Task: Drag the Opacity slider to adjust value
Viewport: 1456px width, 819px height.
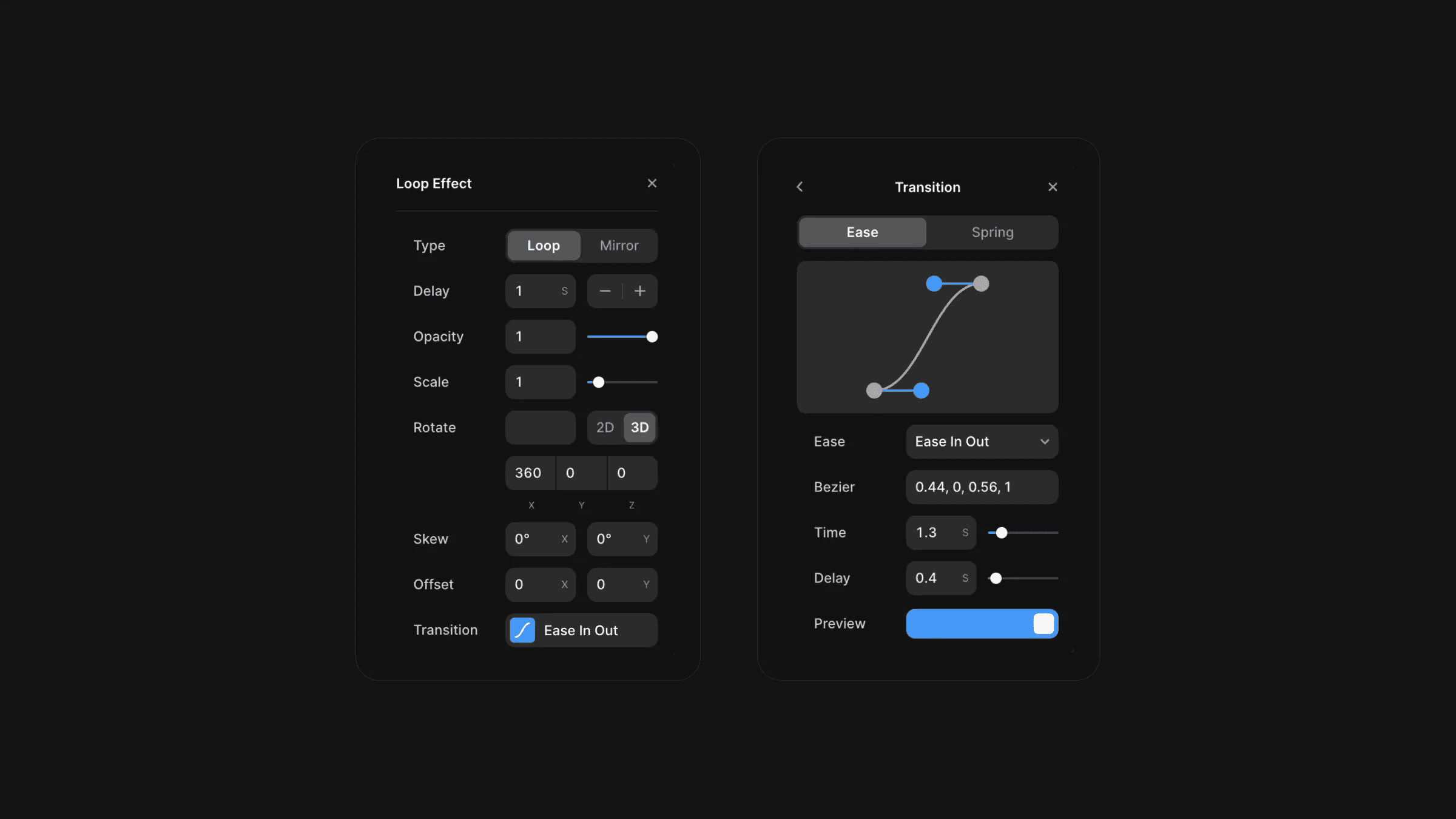Action: click(x=651, y=336)
